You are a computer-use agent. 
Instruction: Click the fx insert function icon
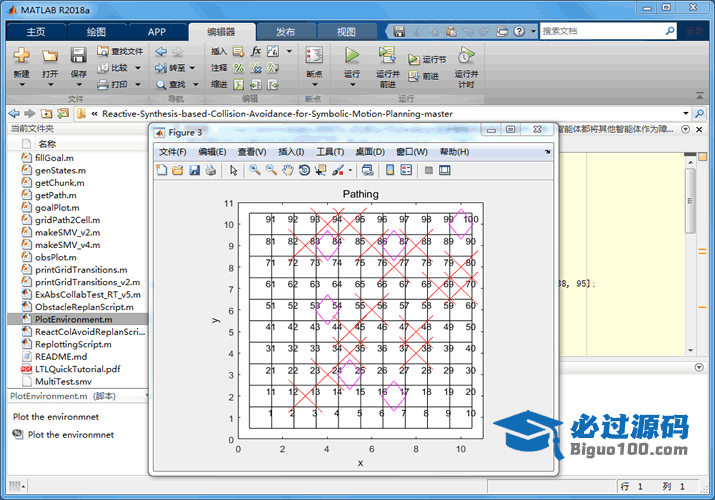point(256,51)
